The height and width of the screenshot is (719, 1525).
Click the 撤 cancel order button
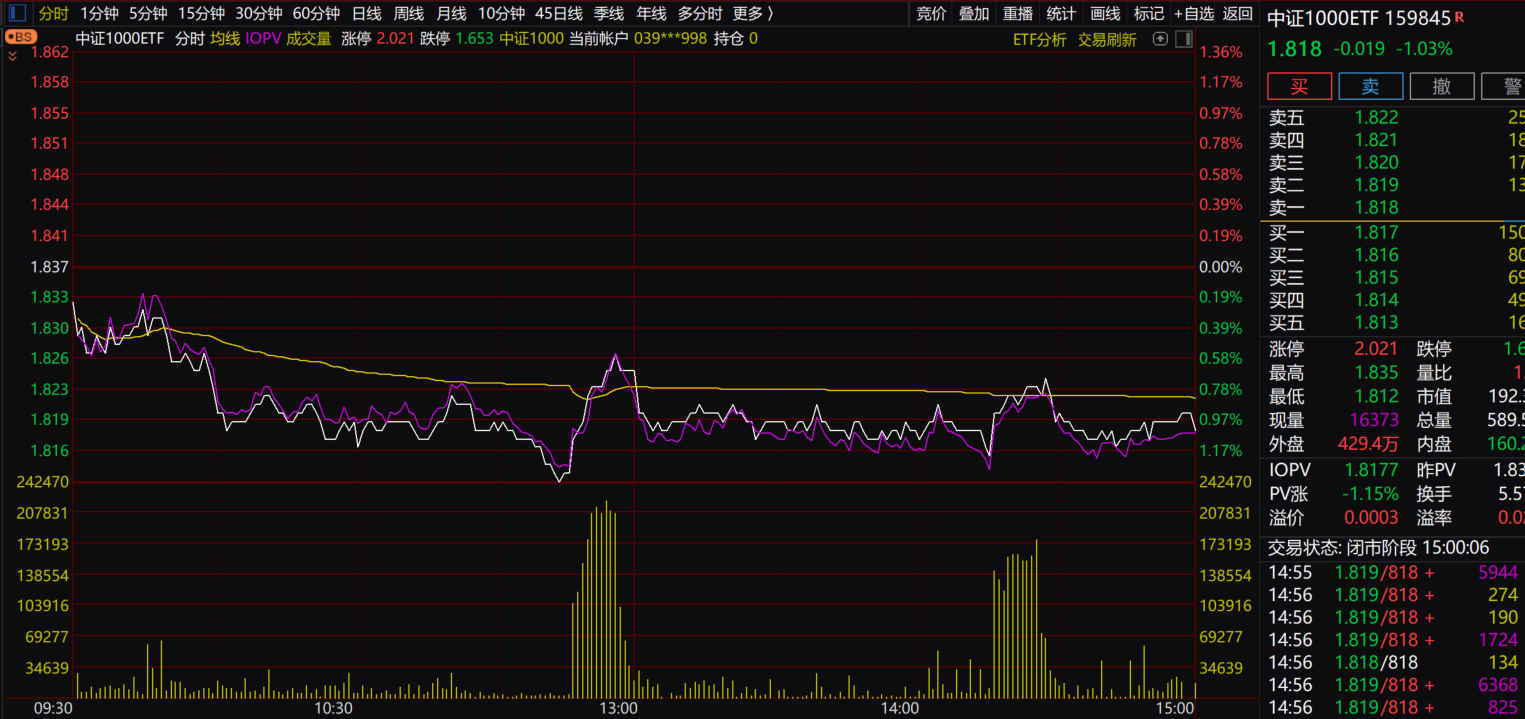1441,86
